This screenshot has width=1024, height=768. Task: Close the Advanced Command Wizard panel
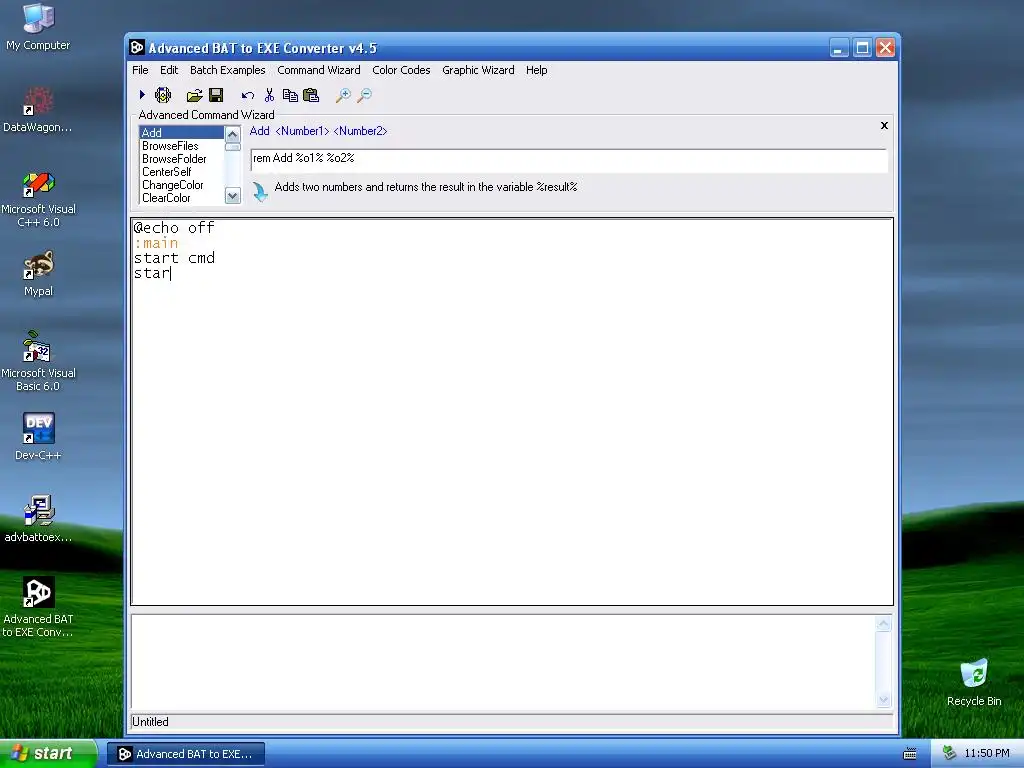coord(884,125)
